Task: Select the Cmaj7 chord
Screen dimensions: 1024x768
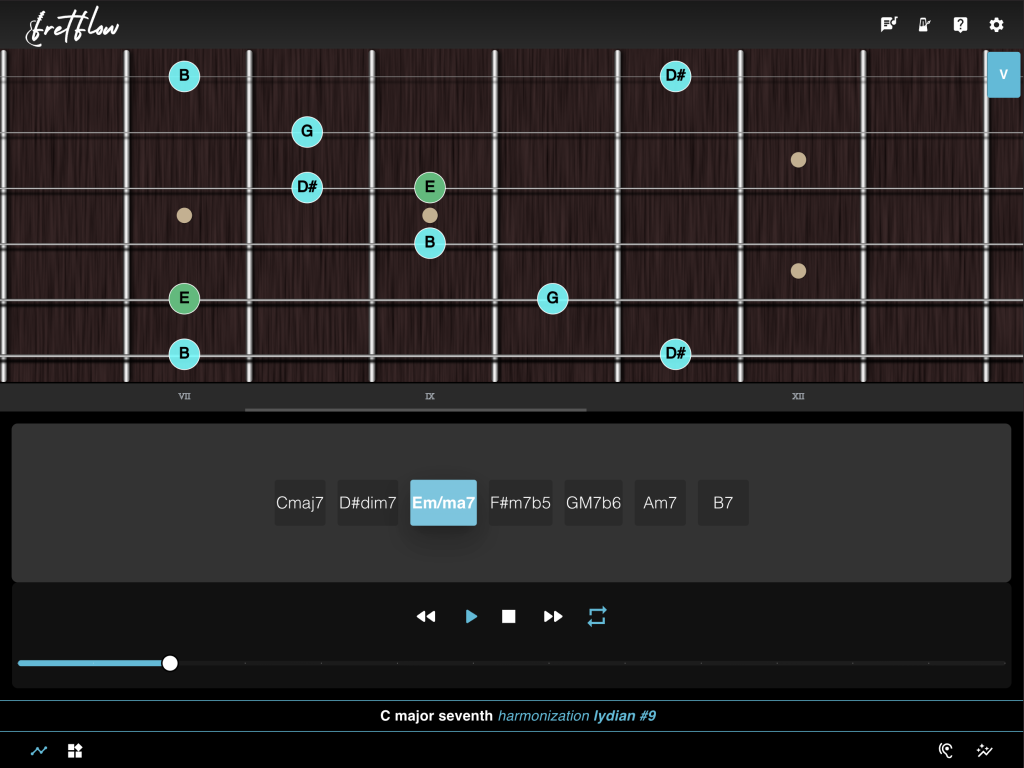Action: click(300, 503)
